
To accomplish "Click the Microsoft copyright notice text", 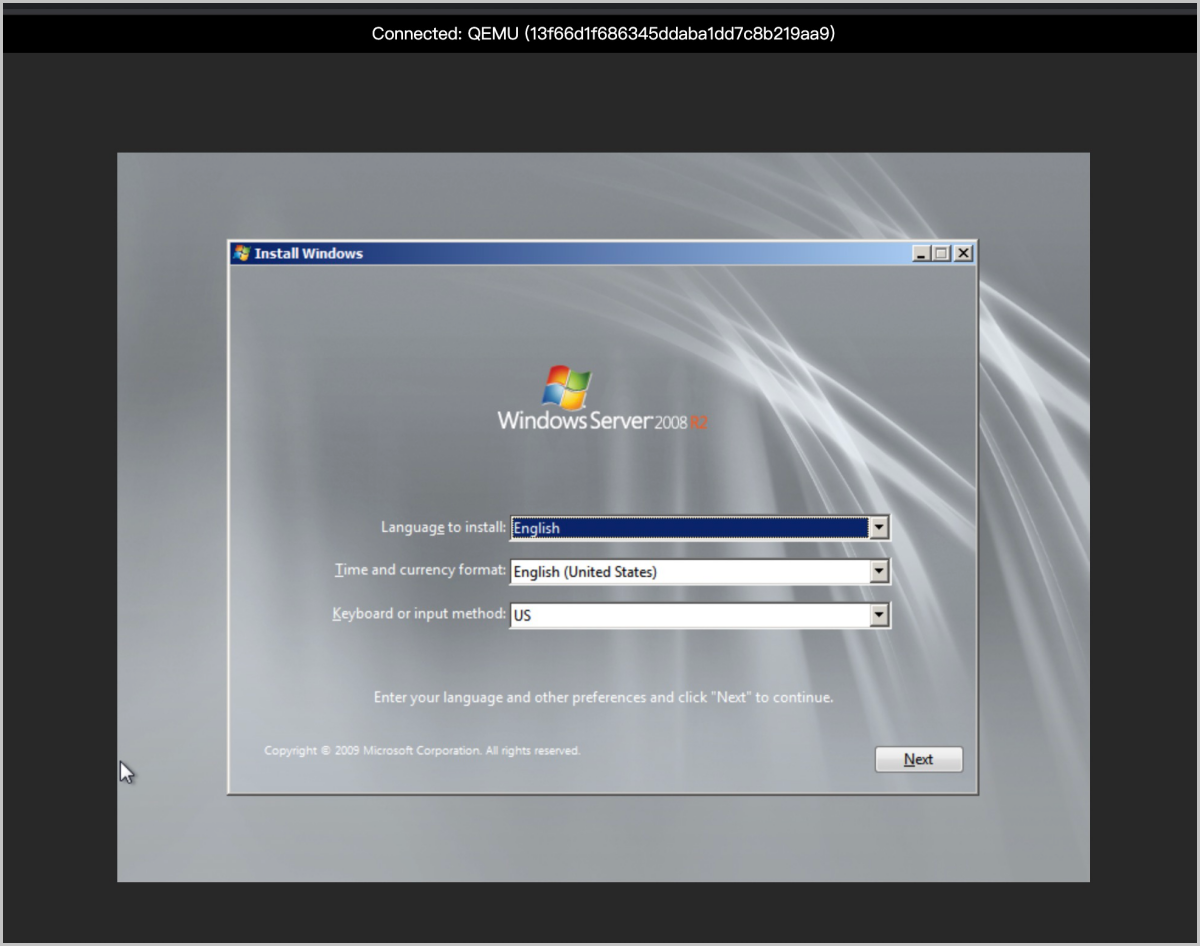I will point(421,750).
